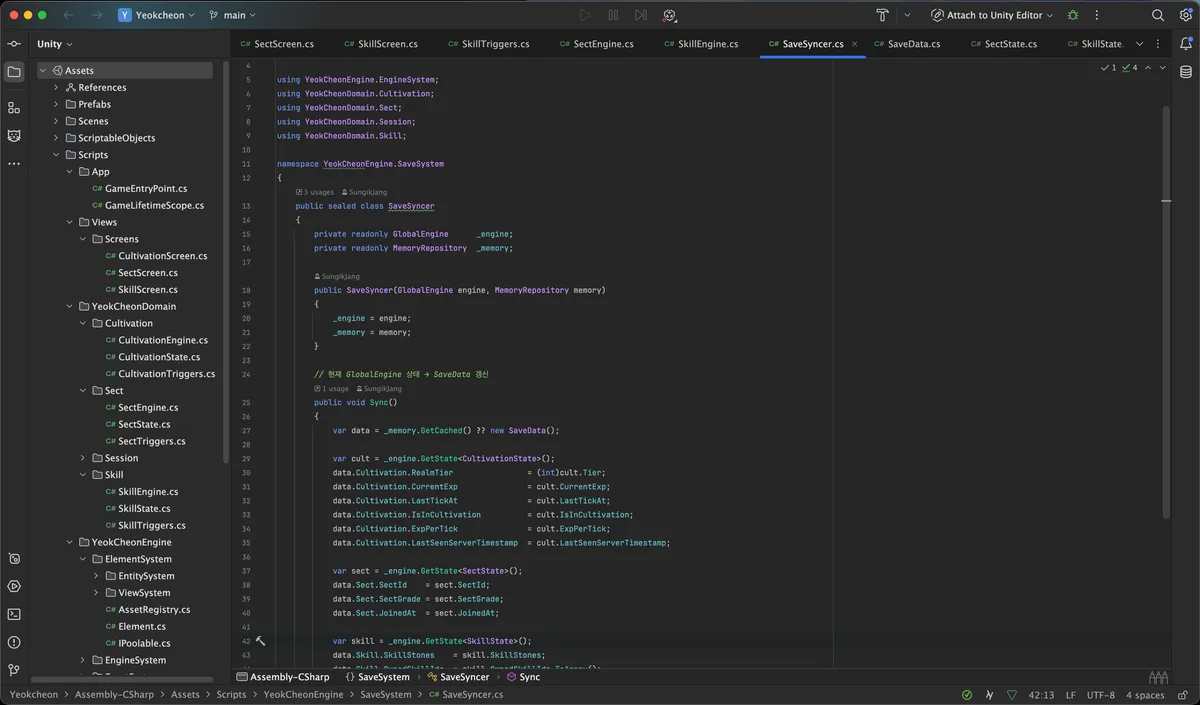
Task: Click the Assembly-CSharp context selector
Action: click(283, 677)
